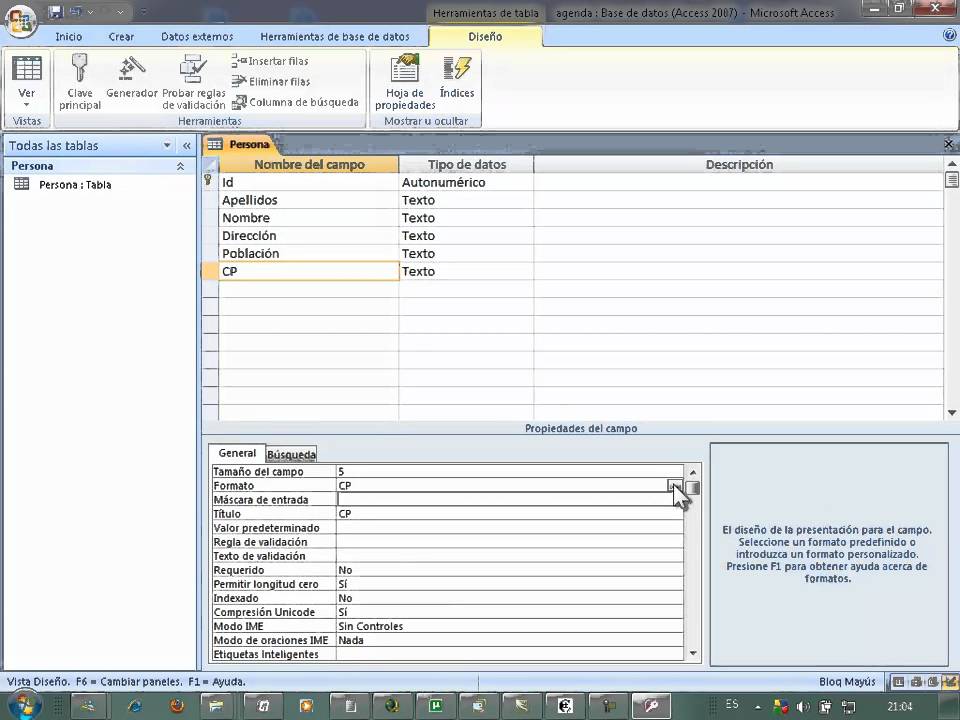Run Probar reglas de validación
Viewport: 960px width, 720px height.
[x=193, y=81]
